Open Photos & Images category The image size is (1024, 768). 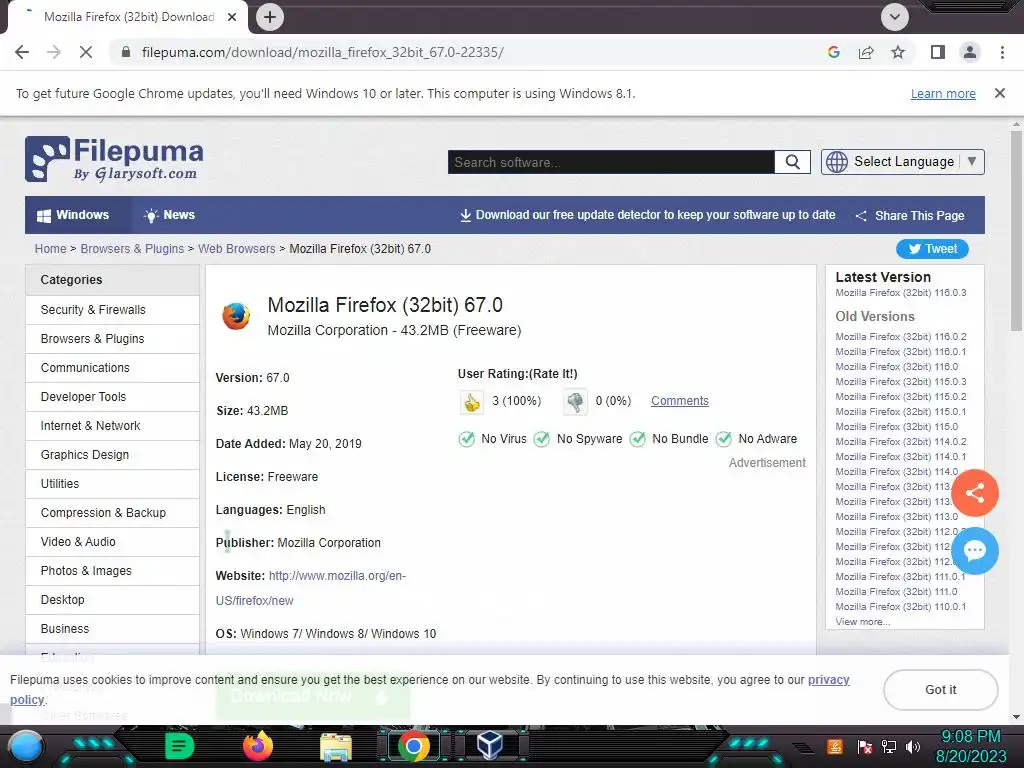pyautogui.click(x=112, y=571)
